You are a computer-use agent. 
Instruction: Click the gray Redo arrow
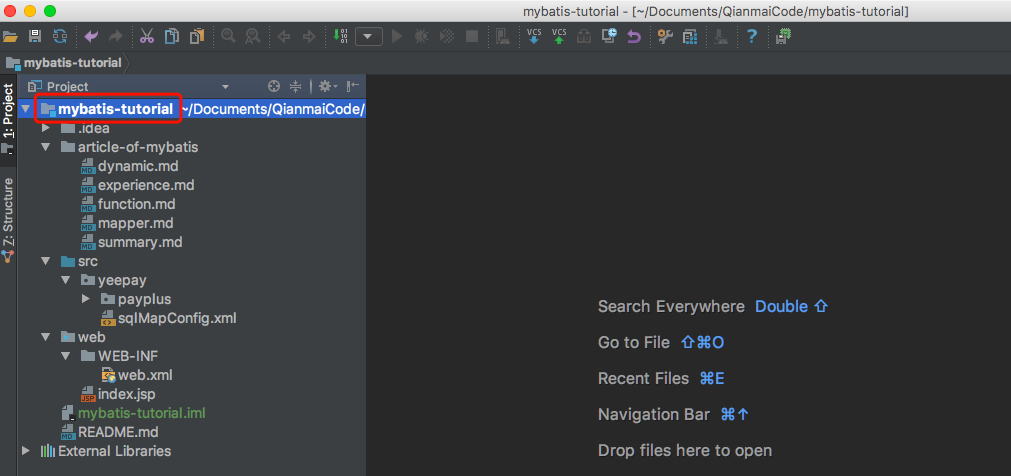[116, 37]
